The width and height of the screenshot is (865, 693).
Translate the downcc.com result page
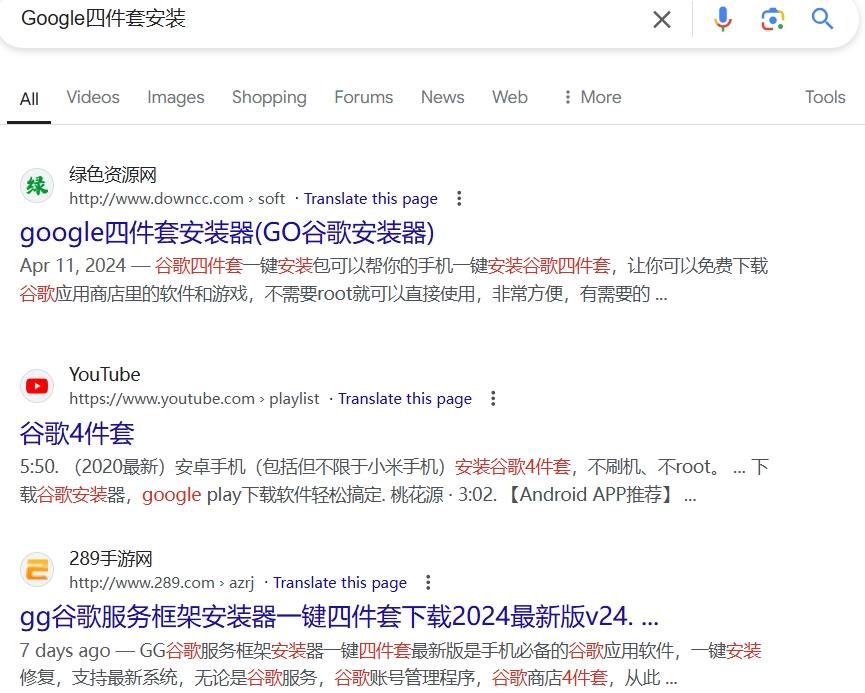point(371,199)
